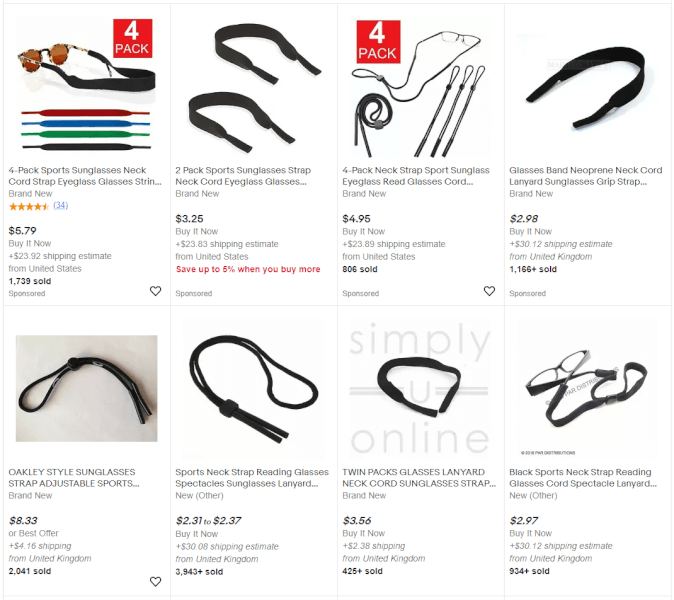The height and width of the screenshot is (600, 674).
Task: Open Sports Neck Strap Reading Glasses Spectacles title
Action: click(252, 478)
